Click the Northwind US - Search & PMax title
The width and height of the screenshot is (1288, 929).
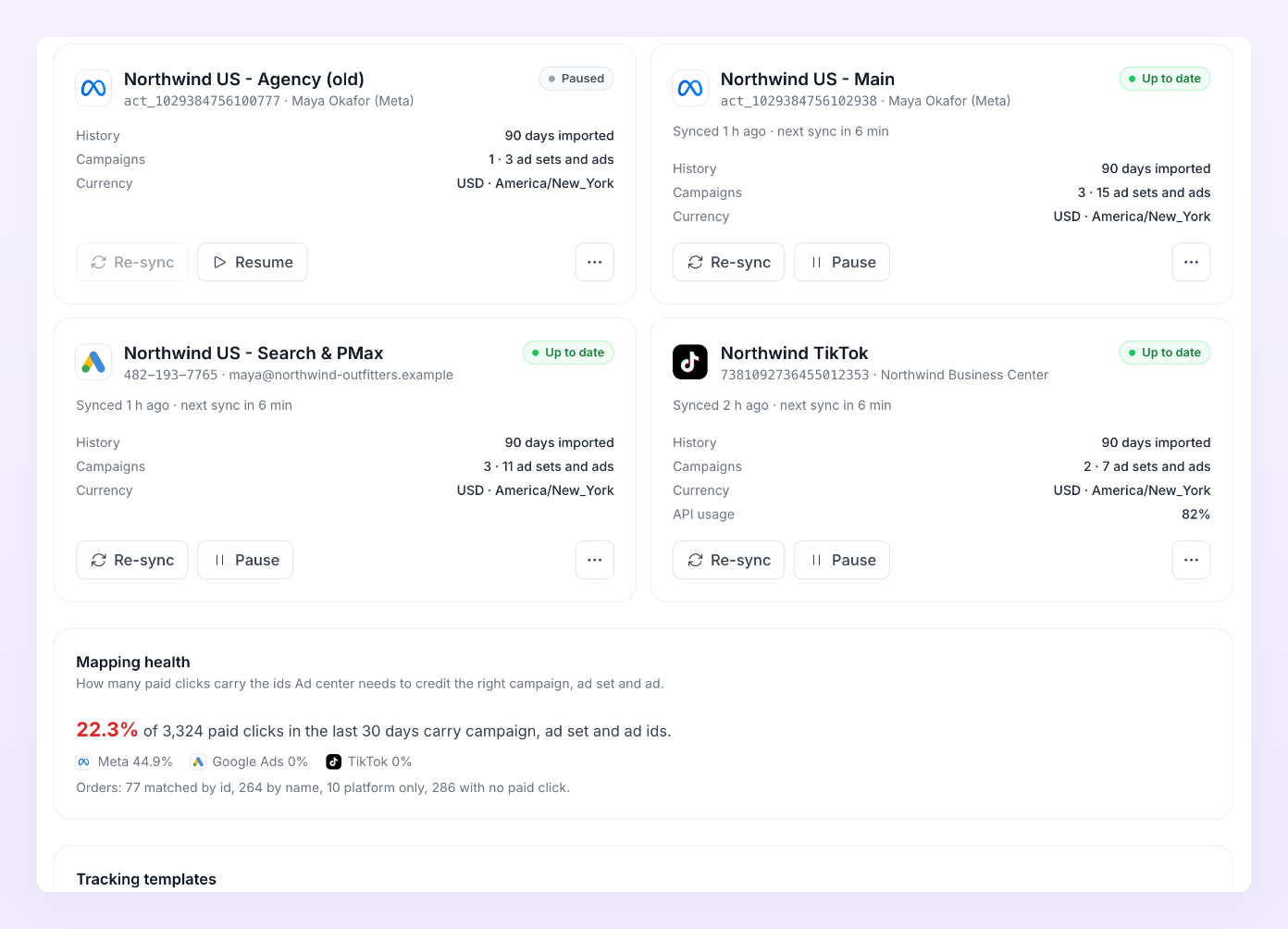click(x=254, y=353)
